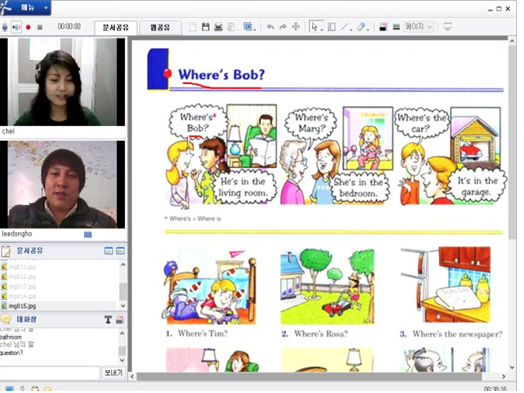Open the 메뉴 main menu

(x=25, y=7)
